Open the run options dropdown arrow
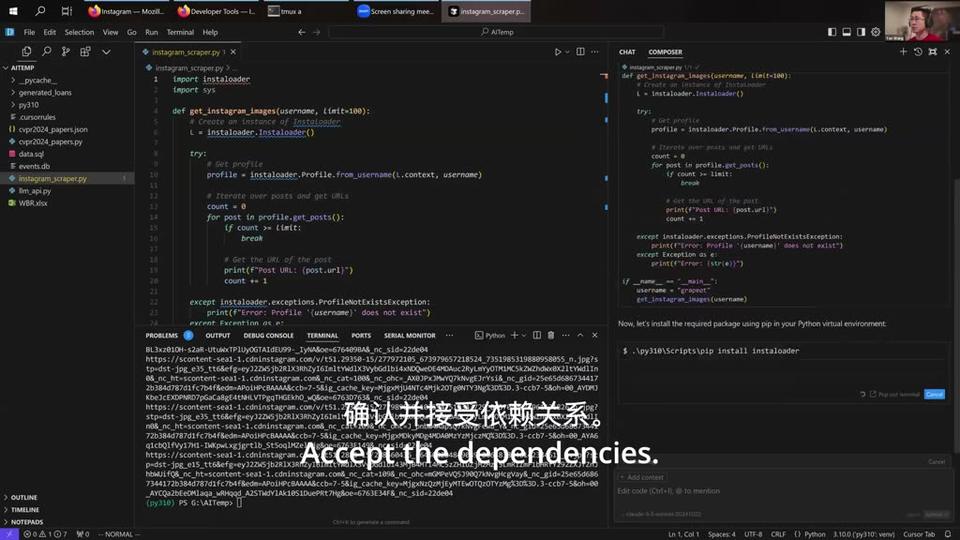The width and height of the screenshot is (960, 540). (x=567, y=52)
